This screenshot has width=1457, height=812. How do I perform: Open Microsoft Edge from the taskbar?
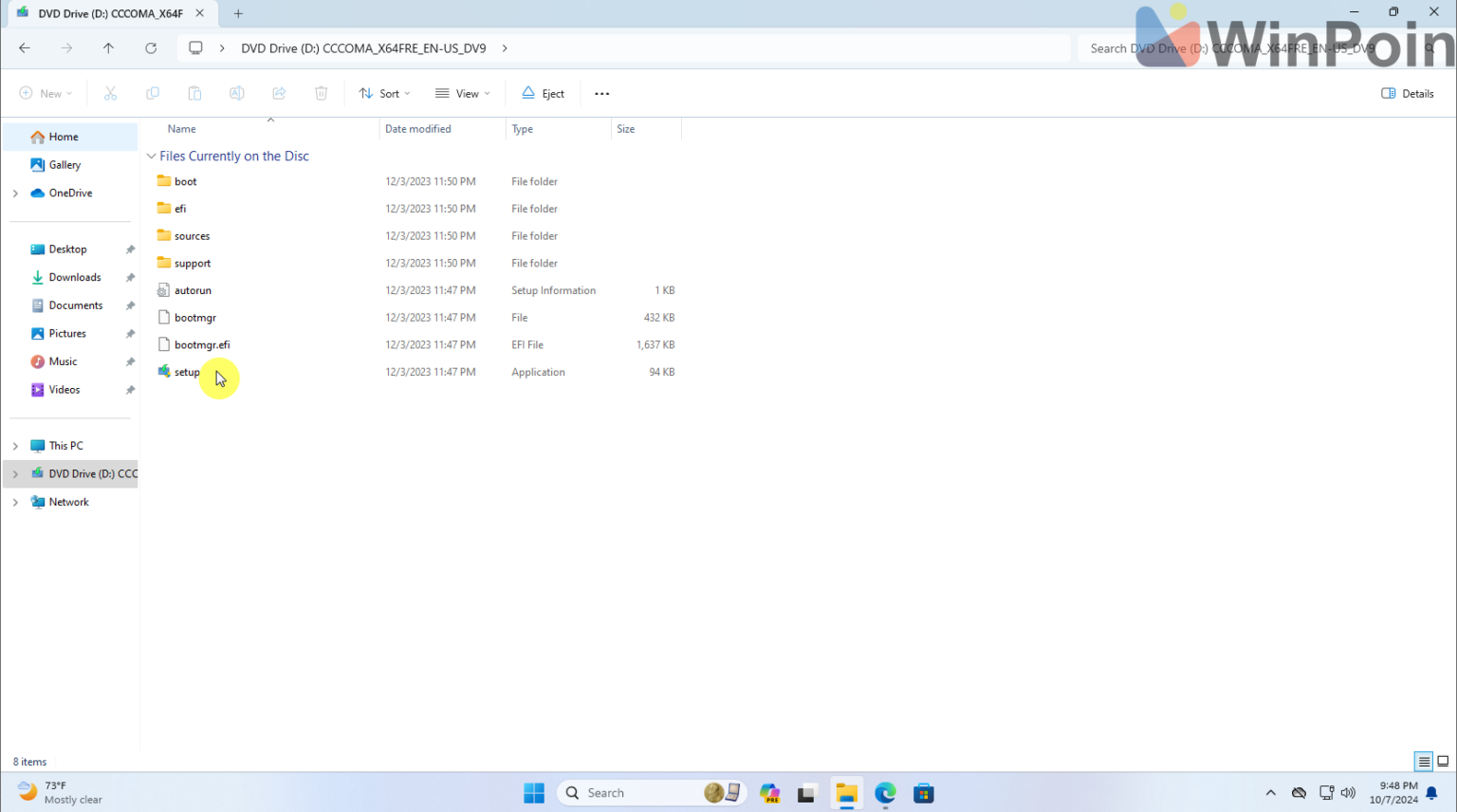tap(884, 793)
